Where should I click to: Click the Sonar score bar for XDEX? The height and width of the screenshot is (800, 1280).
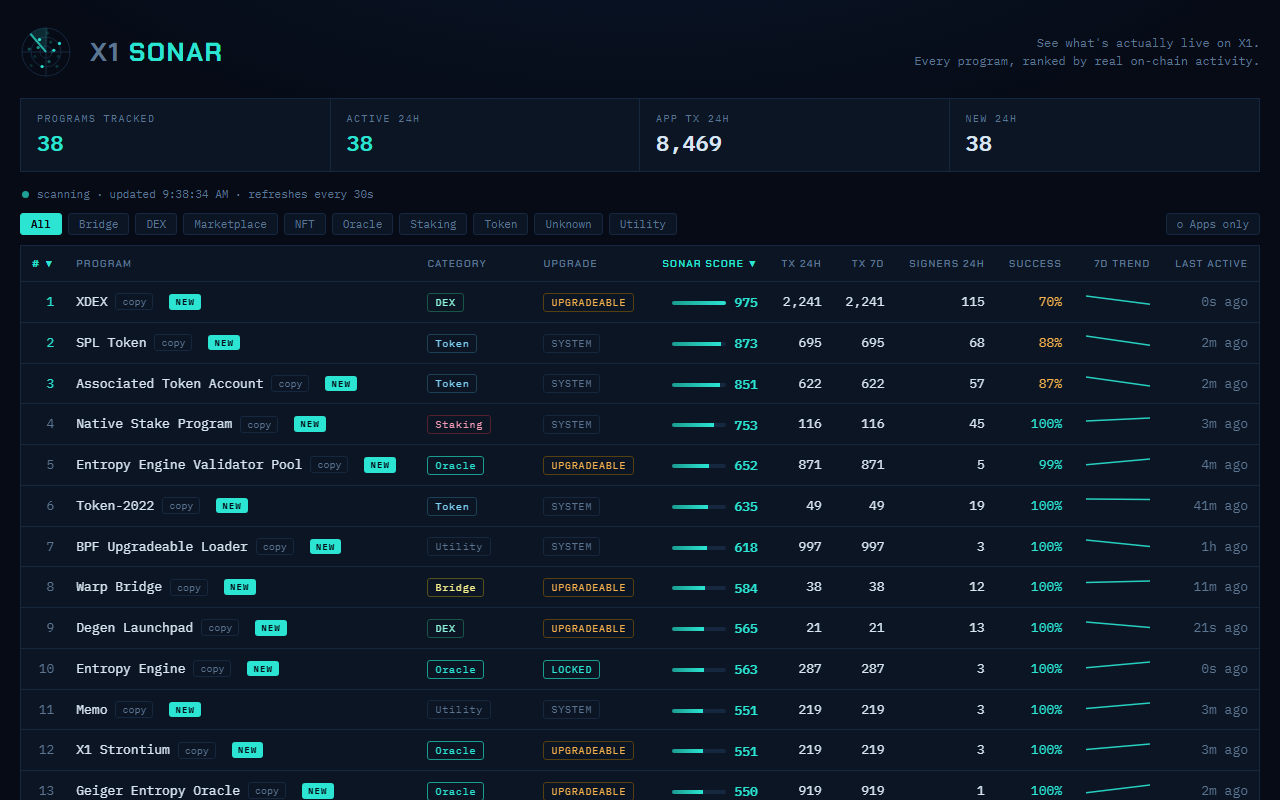tap(699, 302)
